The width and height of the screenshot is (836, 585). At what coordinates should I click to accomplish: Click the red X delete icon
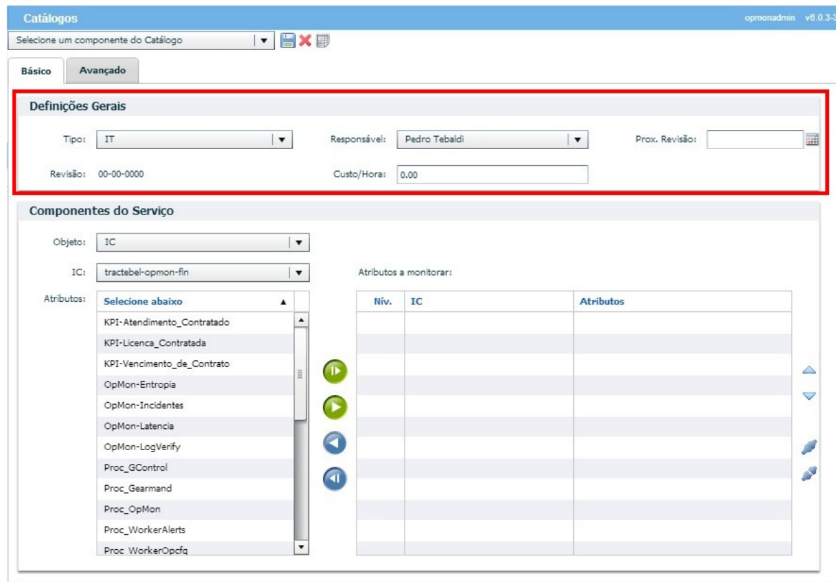(305, 41)
